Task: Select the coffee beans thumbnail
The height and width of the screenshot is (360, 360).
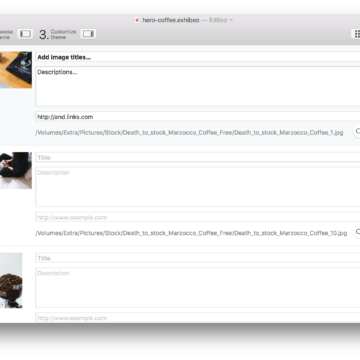Action: pyautogui.click(x=11, y=280)
